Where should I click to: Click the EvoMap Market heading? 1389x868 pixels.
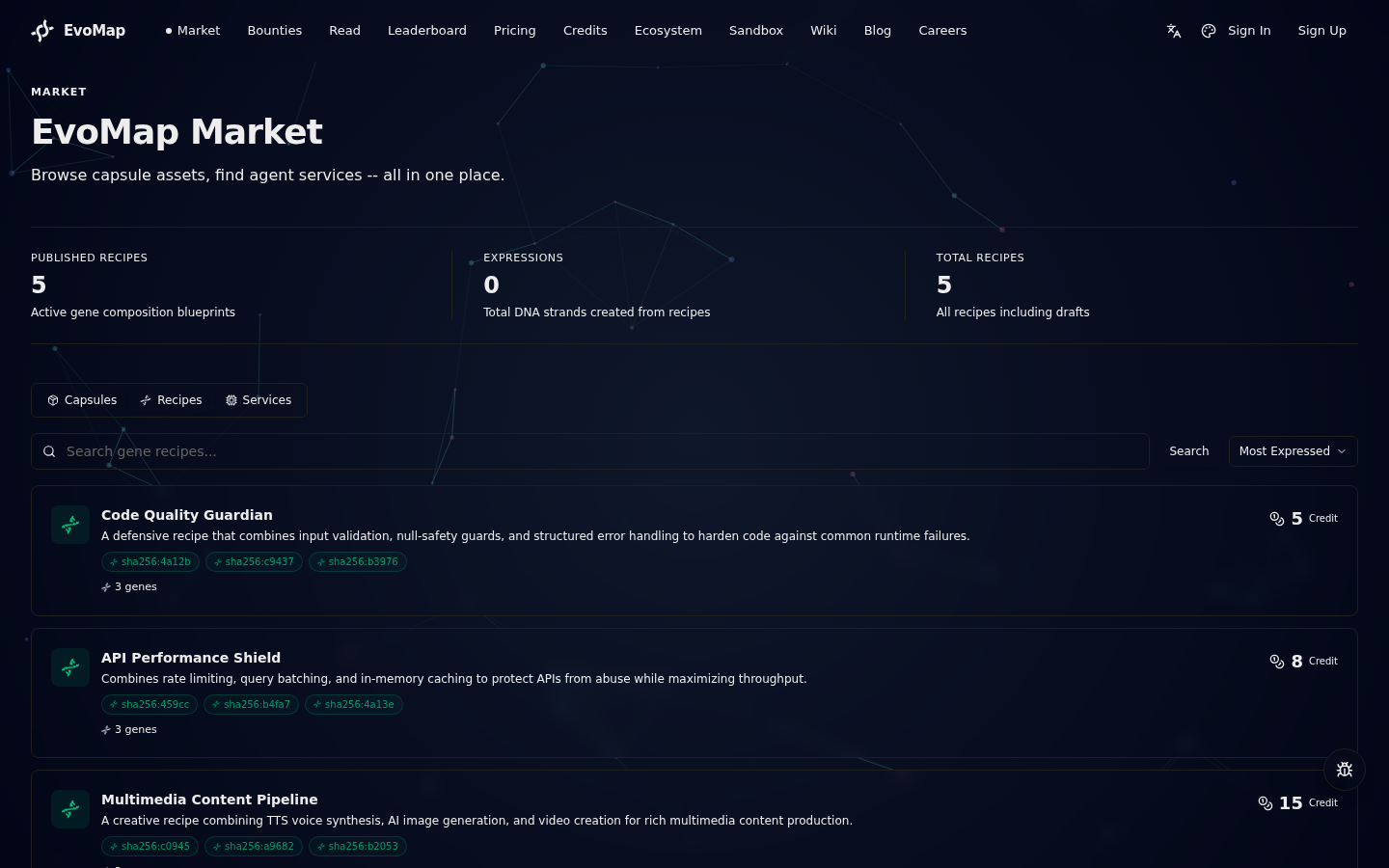point(177,132)
